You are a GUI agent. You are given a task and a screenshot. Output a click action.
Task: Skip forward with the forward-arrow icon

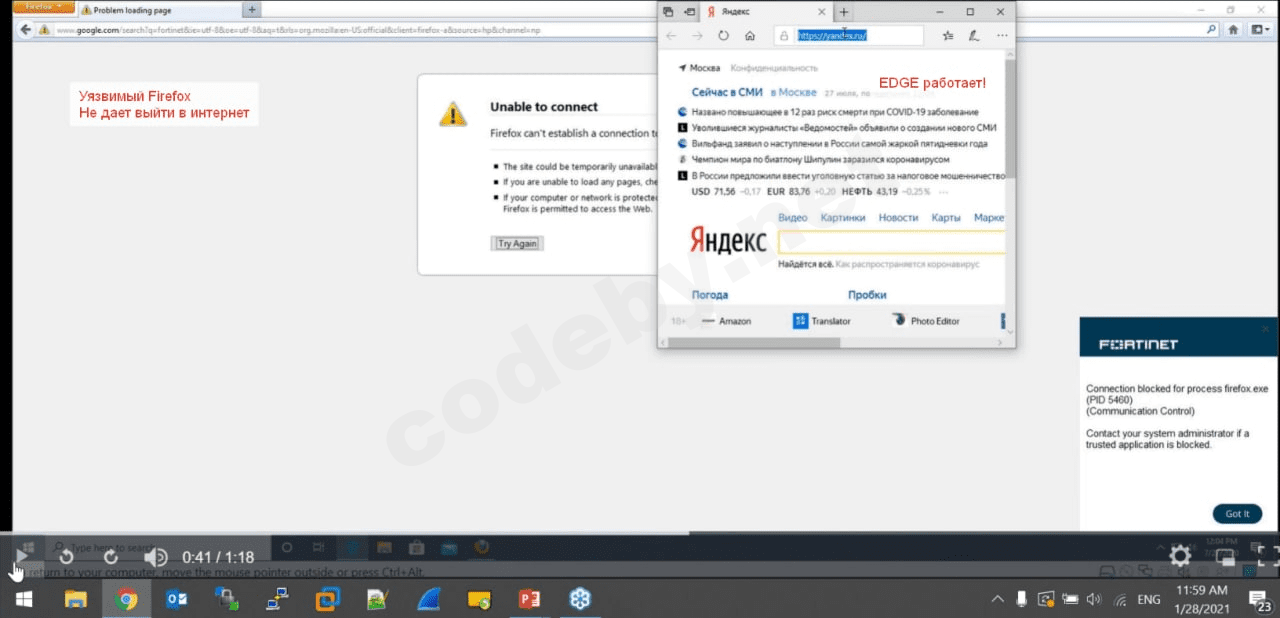point(111,557)
